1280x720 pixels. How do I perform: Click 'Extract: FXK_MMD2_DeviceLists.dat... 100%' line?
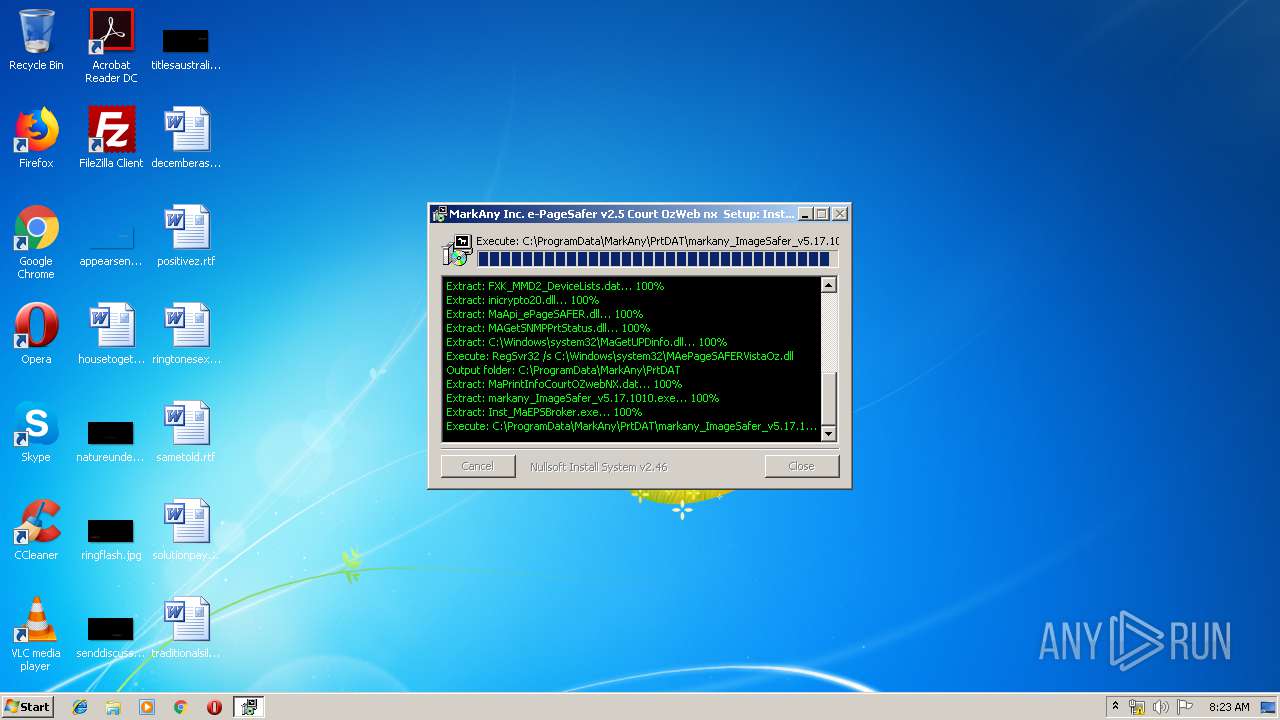(x=555, y=286)
